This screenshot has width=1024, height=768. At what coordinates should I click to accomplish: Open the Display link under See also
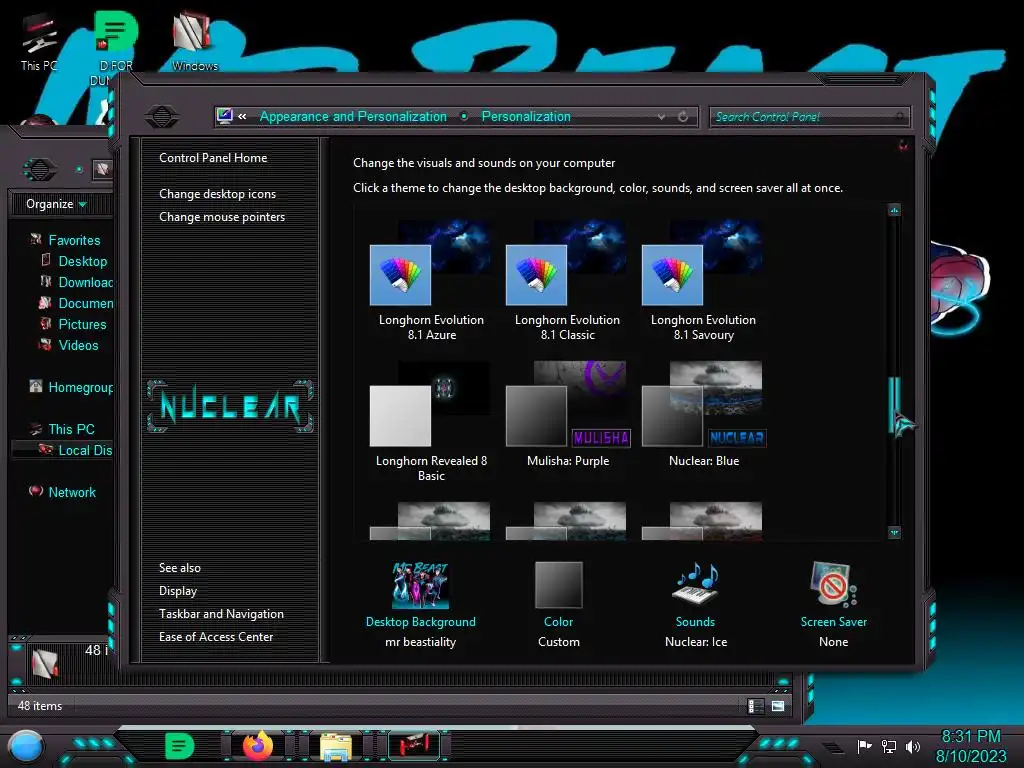[178, 591]
